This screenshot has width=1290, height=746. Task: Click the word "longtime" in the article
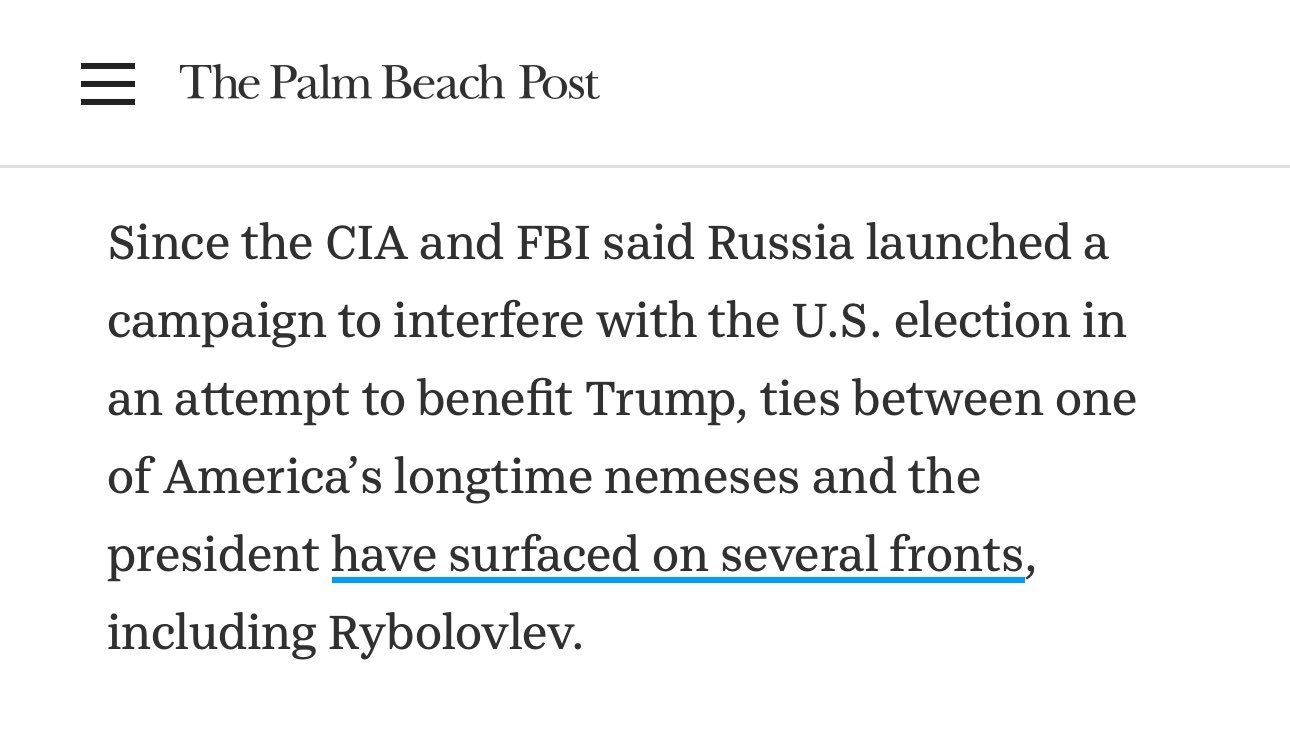coord(492,478)
